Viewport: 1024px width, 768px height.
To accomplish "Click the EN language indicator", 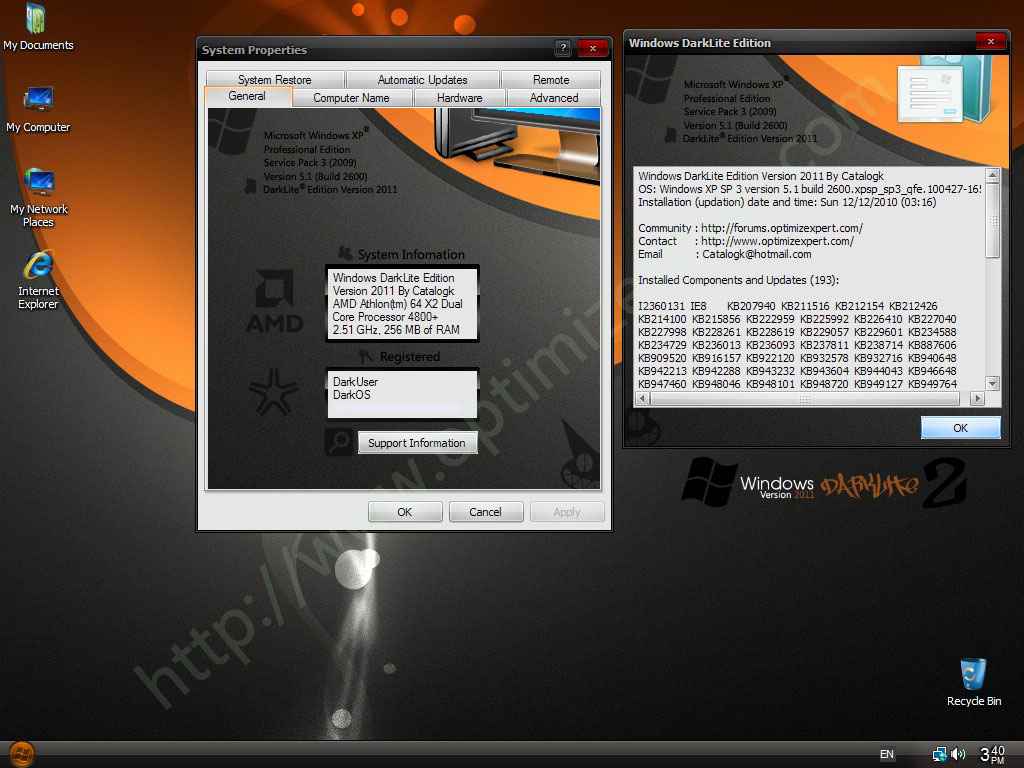I will tap(886, 754).
